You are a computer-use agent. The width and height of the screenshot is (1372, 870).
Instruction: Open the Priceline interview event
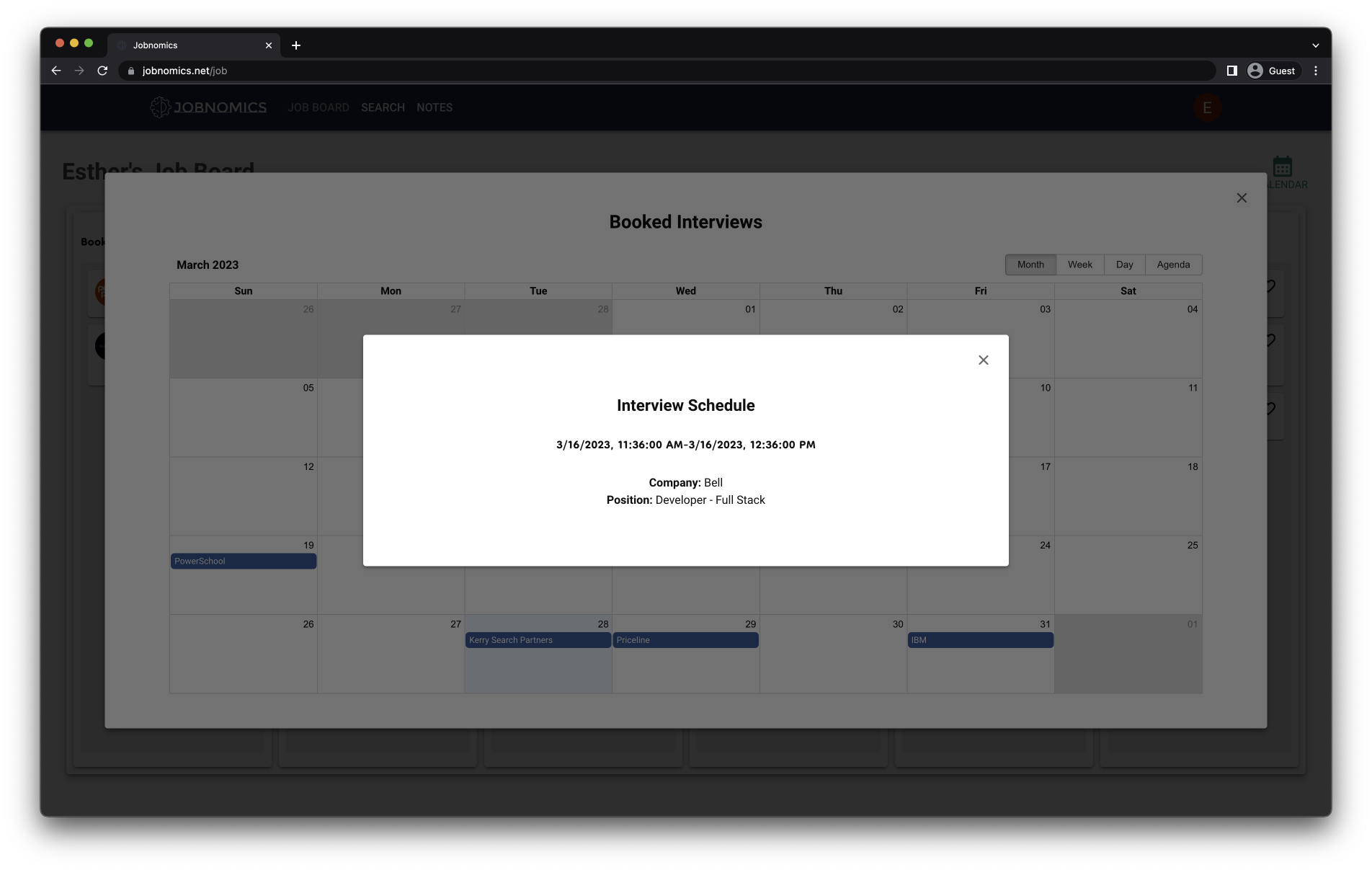pyautogui.click(x=685, y=640)
